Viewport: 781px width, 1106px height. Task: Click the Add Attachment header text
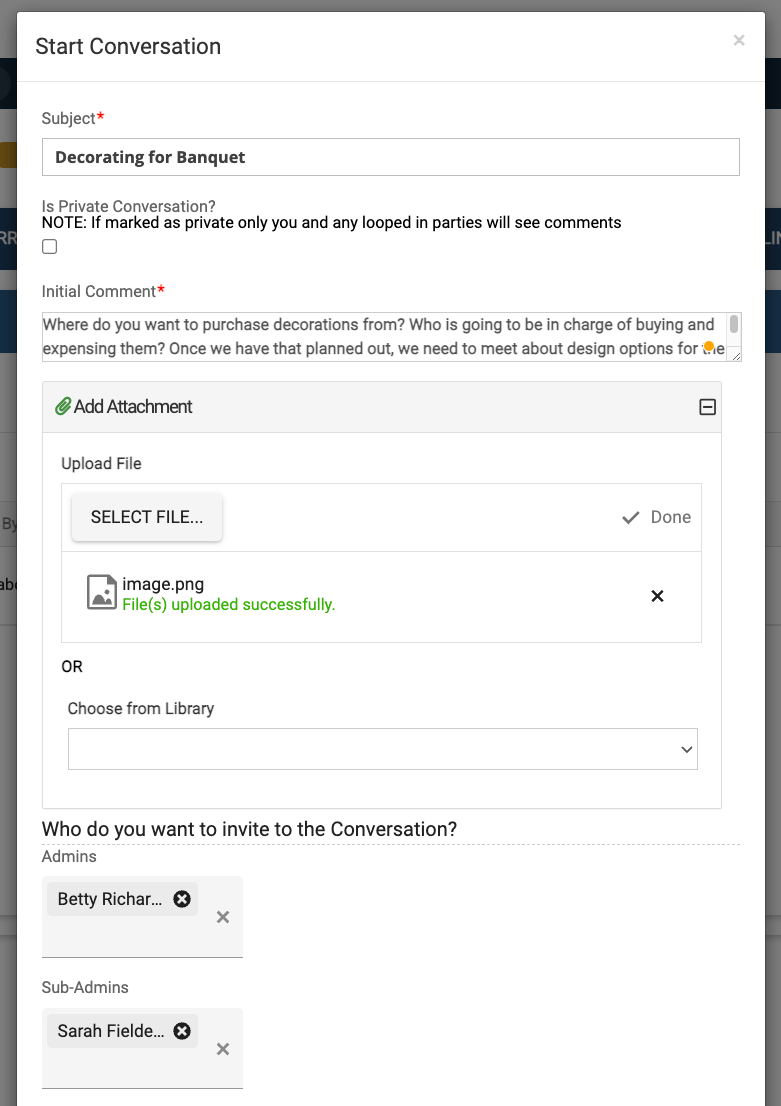coord(133,407)
